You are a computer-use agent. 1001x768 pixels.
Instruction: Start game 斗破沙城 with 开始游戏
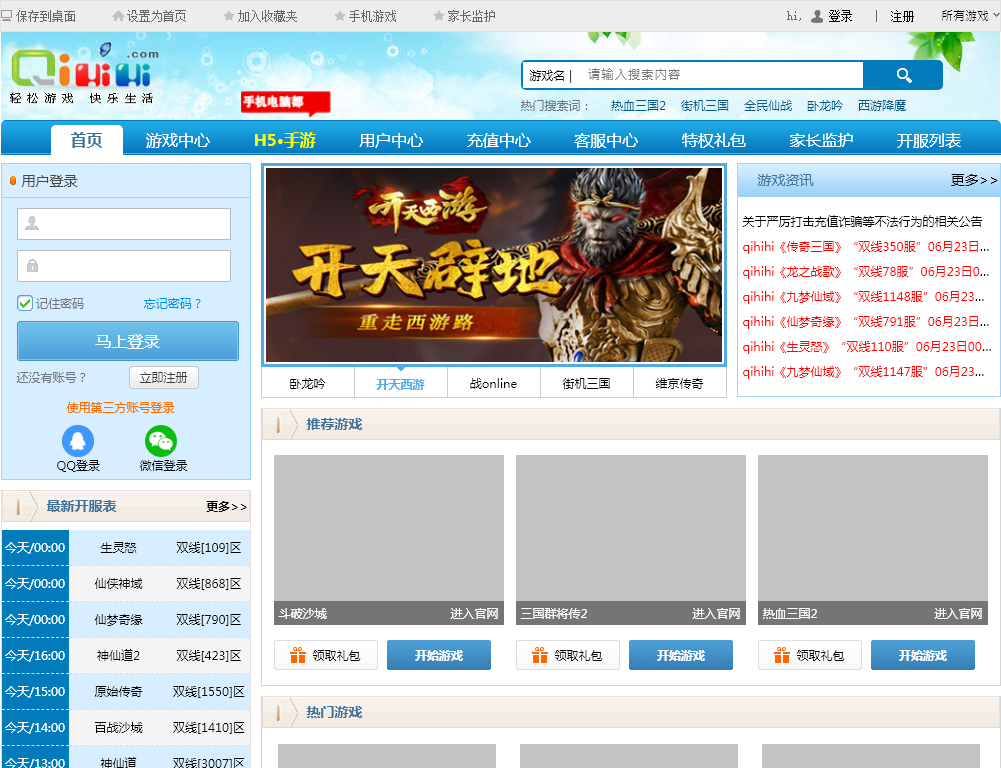click(439, 655)
